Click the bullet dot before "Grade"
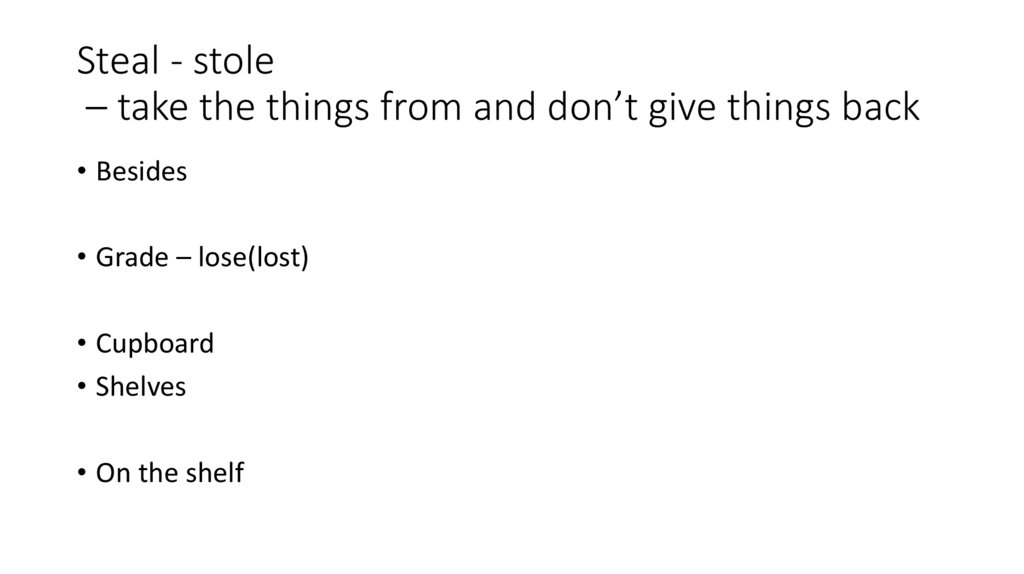 pyautogui.click(x=81, y=259)
